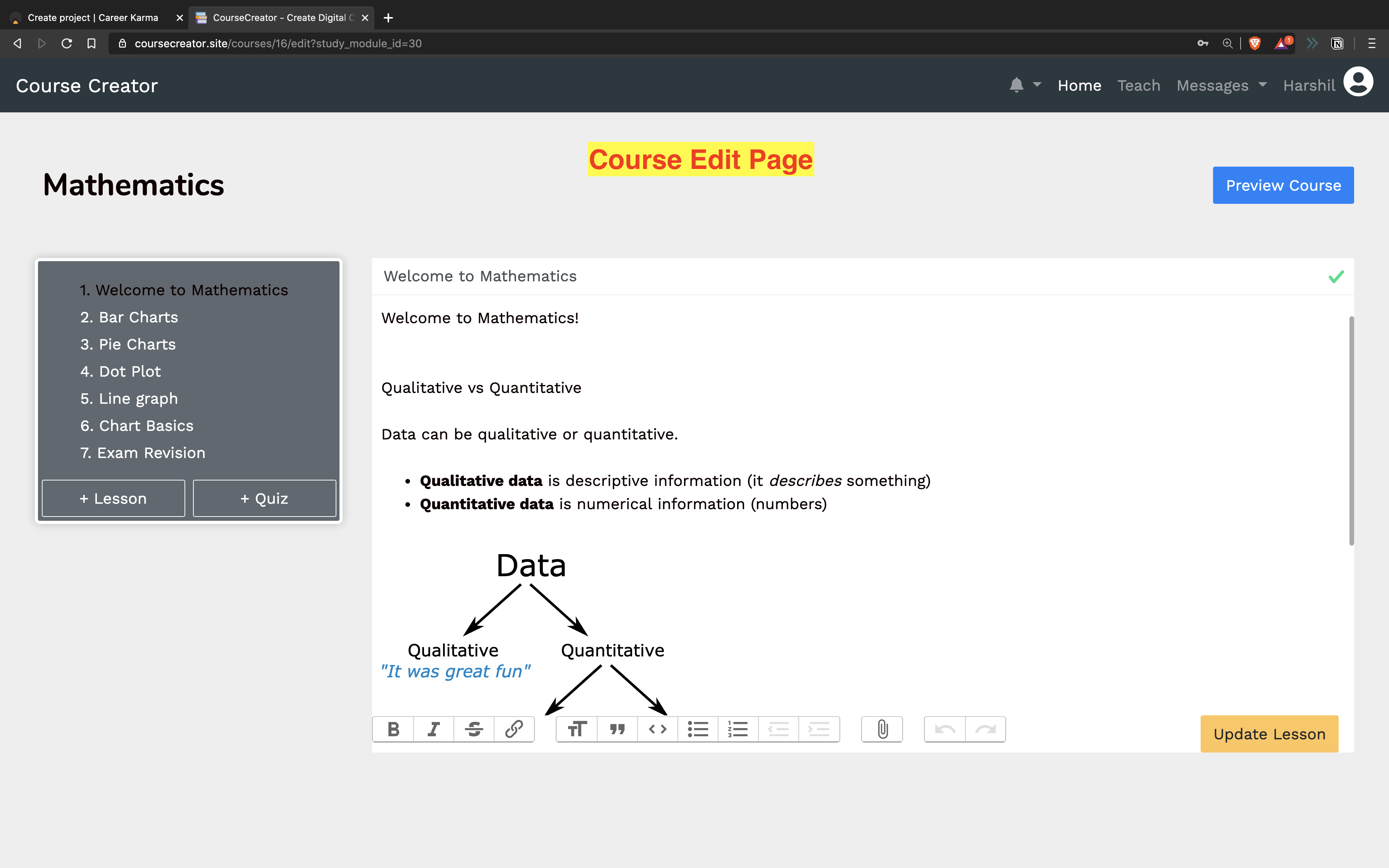
Task: Toggle heading text size tool
Action: tap(577, 729)
